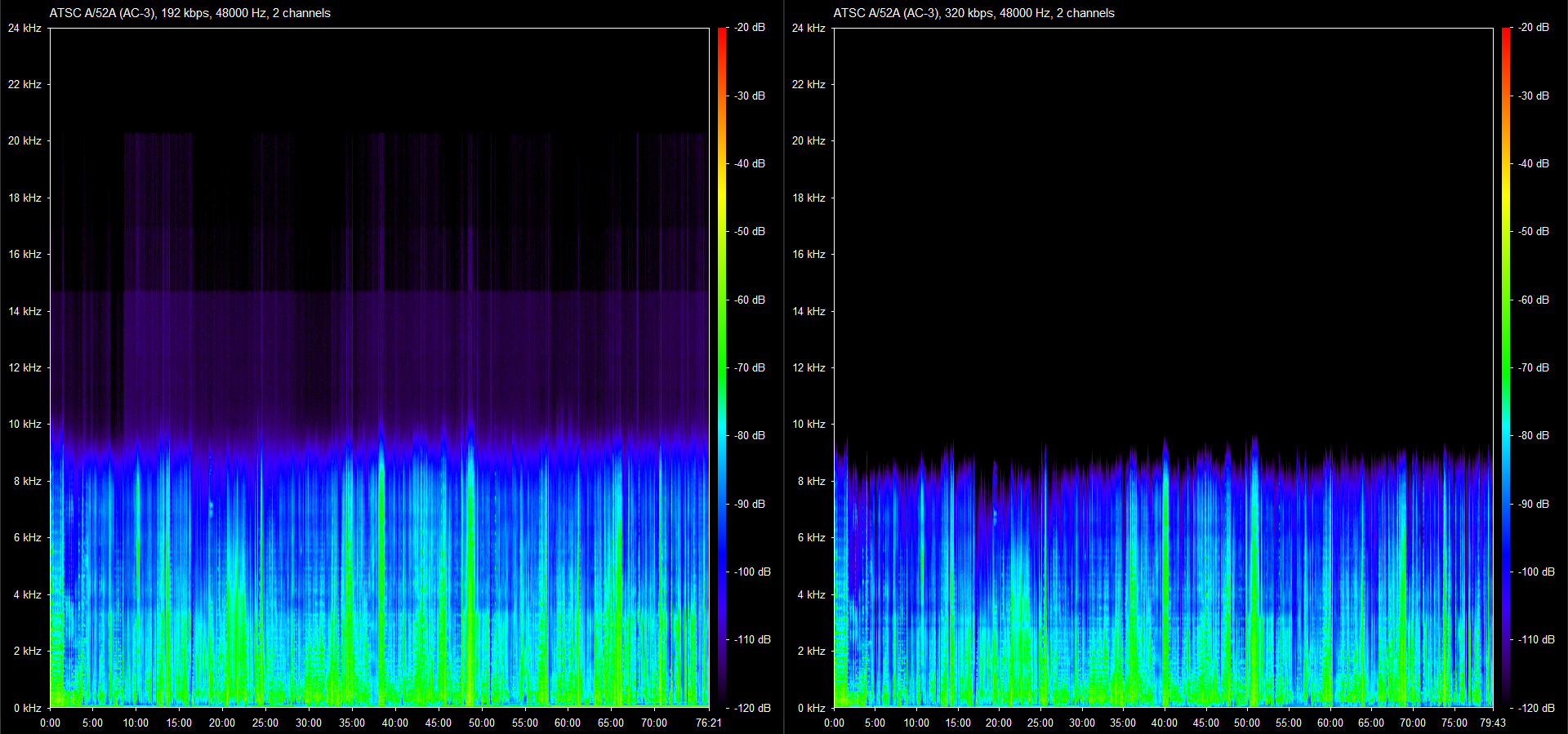Click the left plot's 0:00 time label
The height and width of the screenshot is (734, 1568).
point(51,723)
